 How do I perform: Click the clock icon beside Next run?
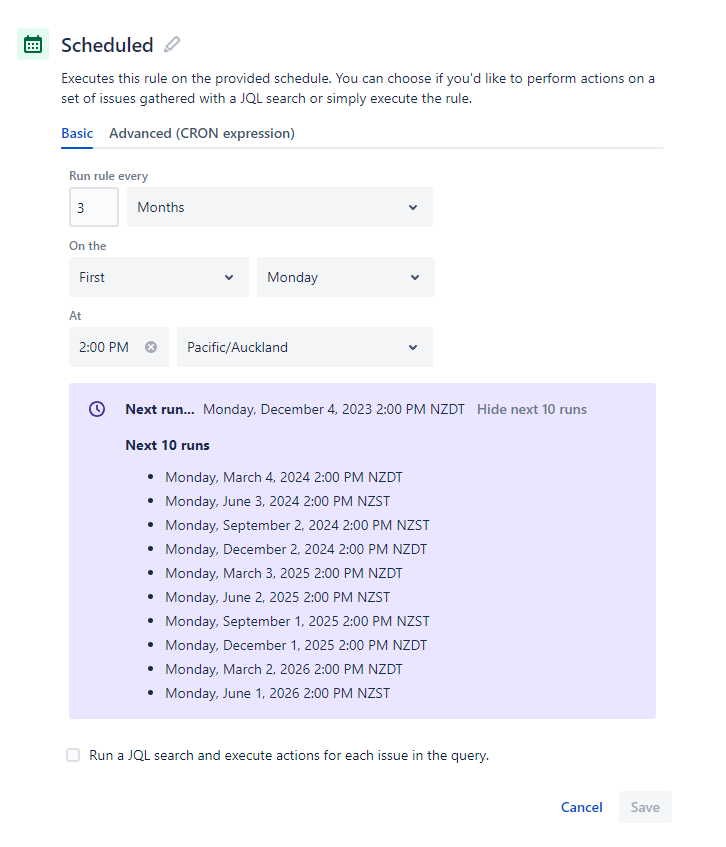pyautogui.click(x=97, y=409)
